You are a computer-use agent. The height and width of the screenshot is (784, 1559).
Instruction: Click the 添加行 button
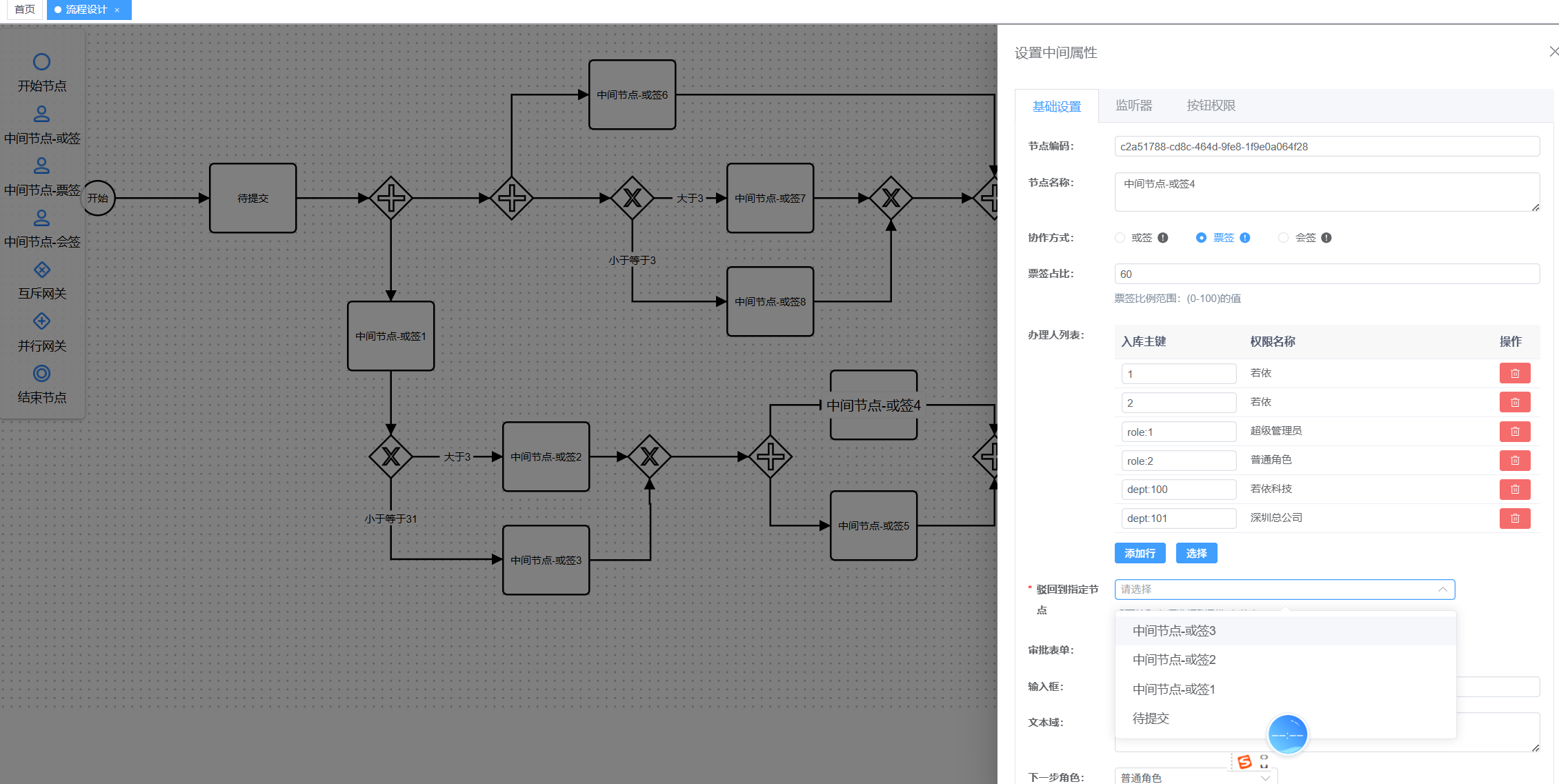1140,553
